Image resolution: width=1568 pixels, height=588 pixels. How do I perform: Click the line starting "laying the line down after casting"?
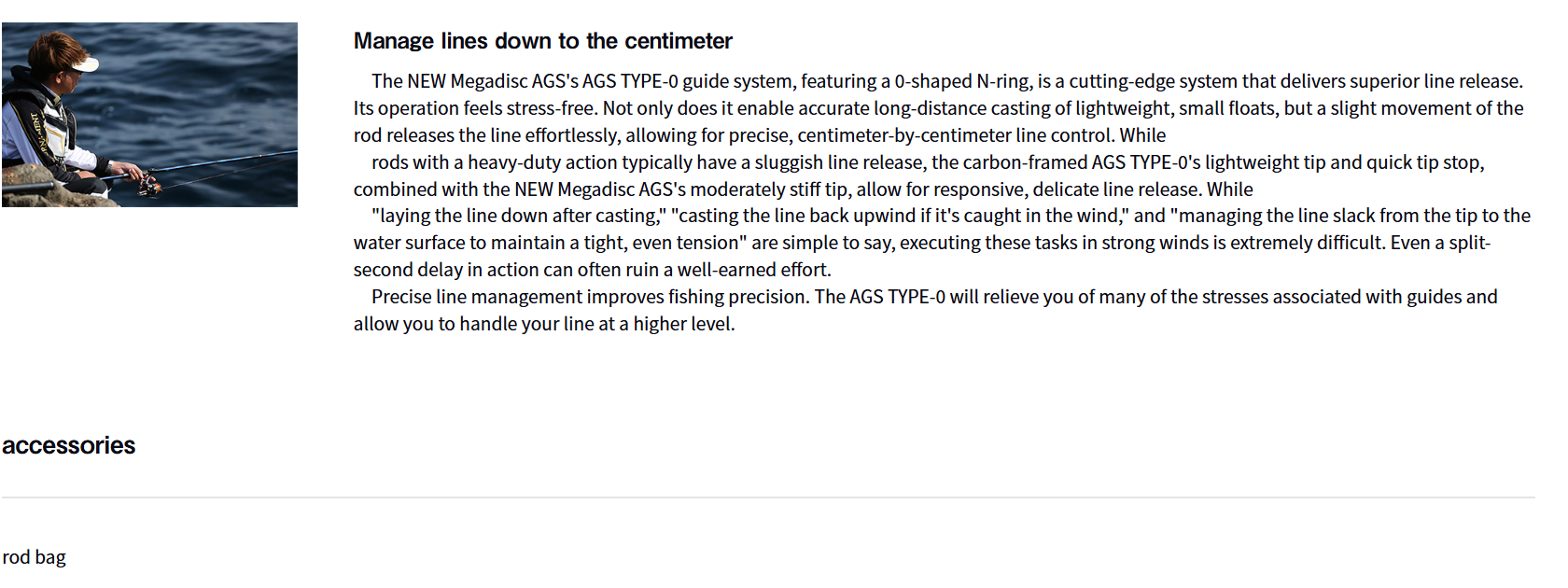coord(950,216)
